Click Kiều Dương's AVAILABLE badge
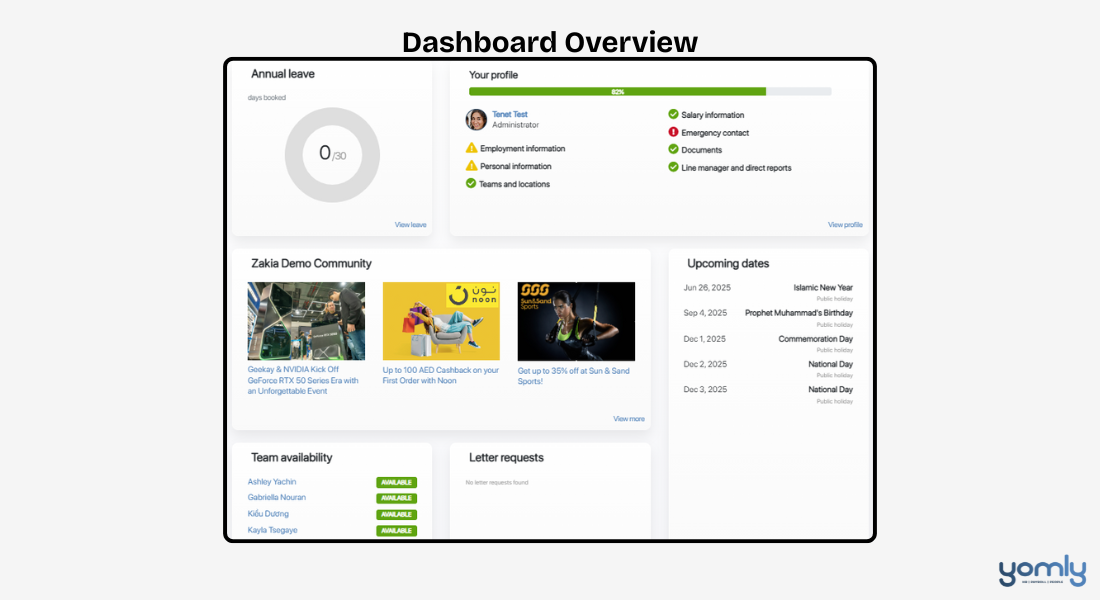The image size is (1100, 600). click(x=396, y=514)
